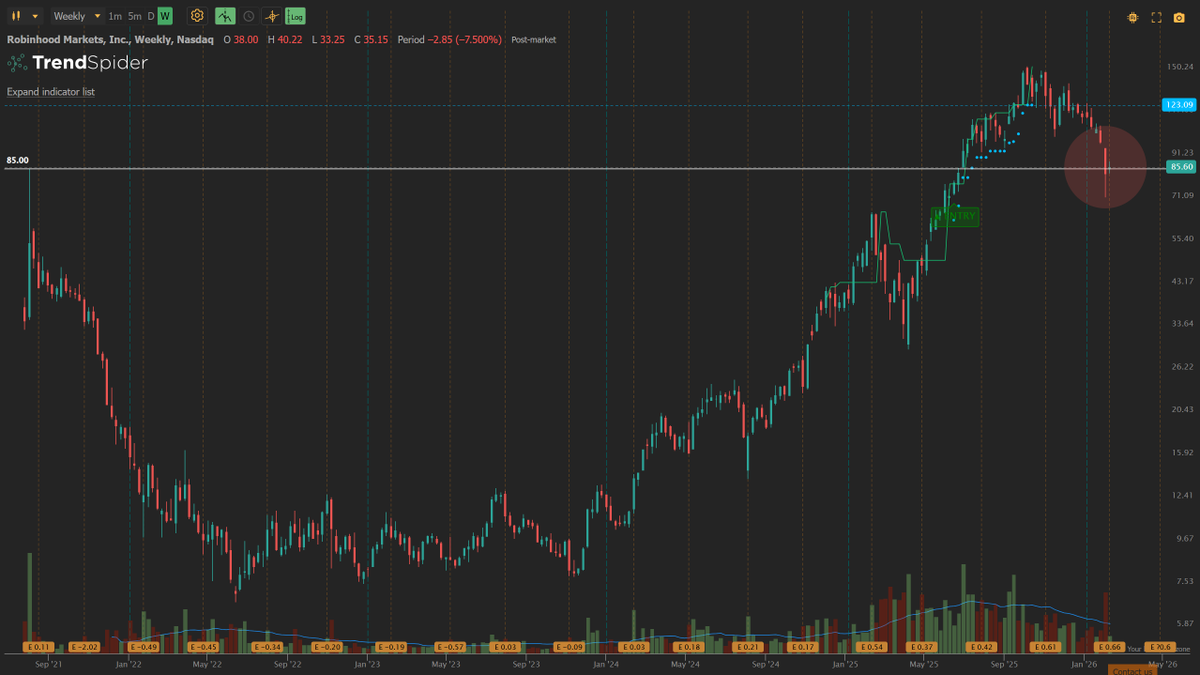This screenshot has width=1200, height=675.
Task: Open the chart settings gear
Action: pyautogui.click(x=197, y=16)
